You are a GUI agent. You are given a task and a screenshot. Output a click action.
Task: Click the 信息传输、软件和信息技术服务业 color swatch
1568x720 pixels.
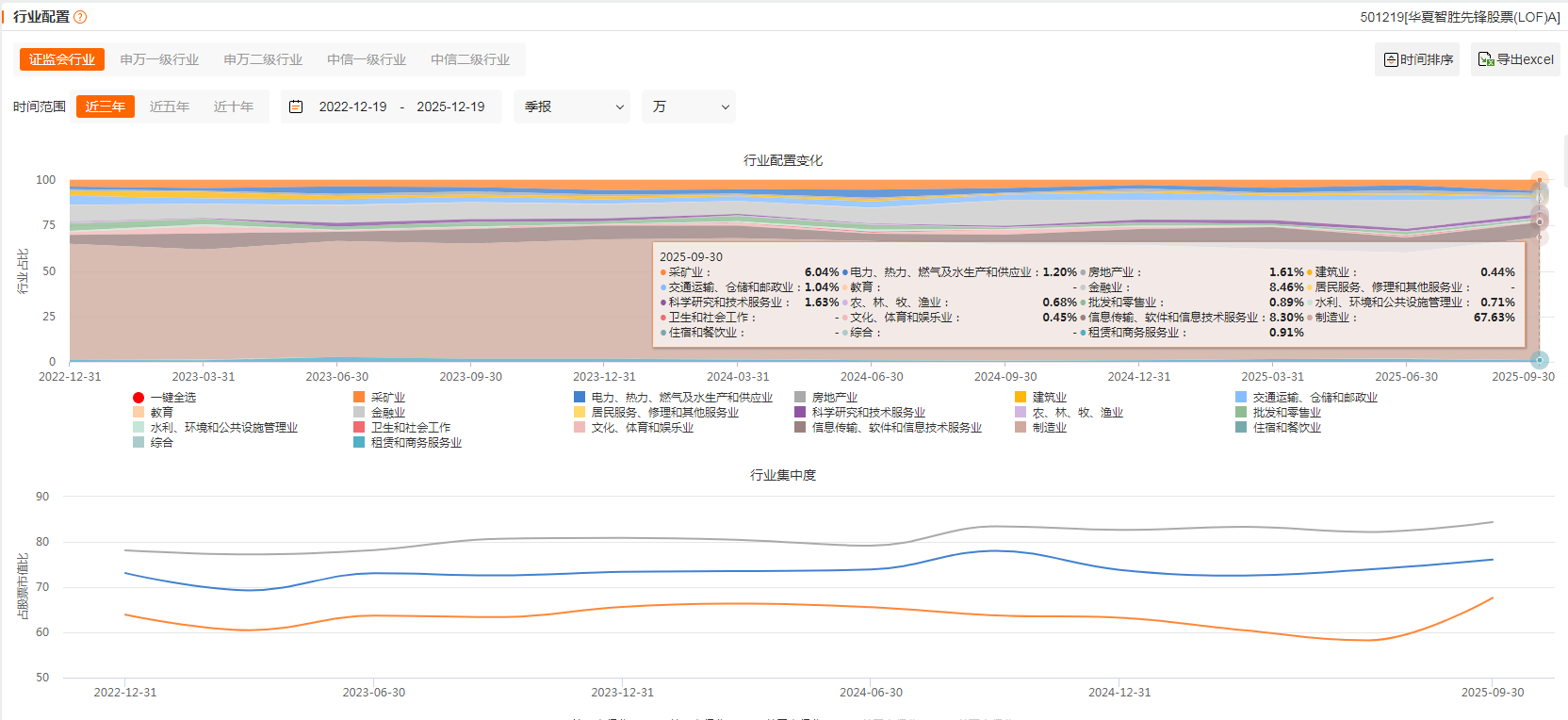click(x=800, y=428)
